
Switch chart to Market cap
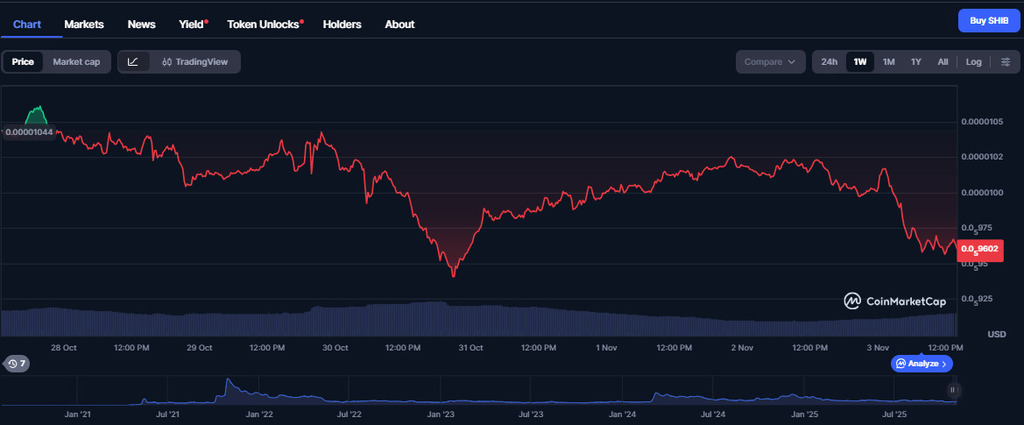tap(76, 62)
